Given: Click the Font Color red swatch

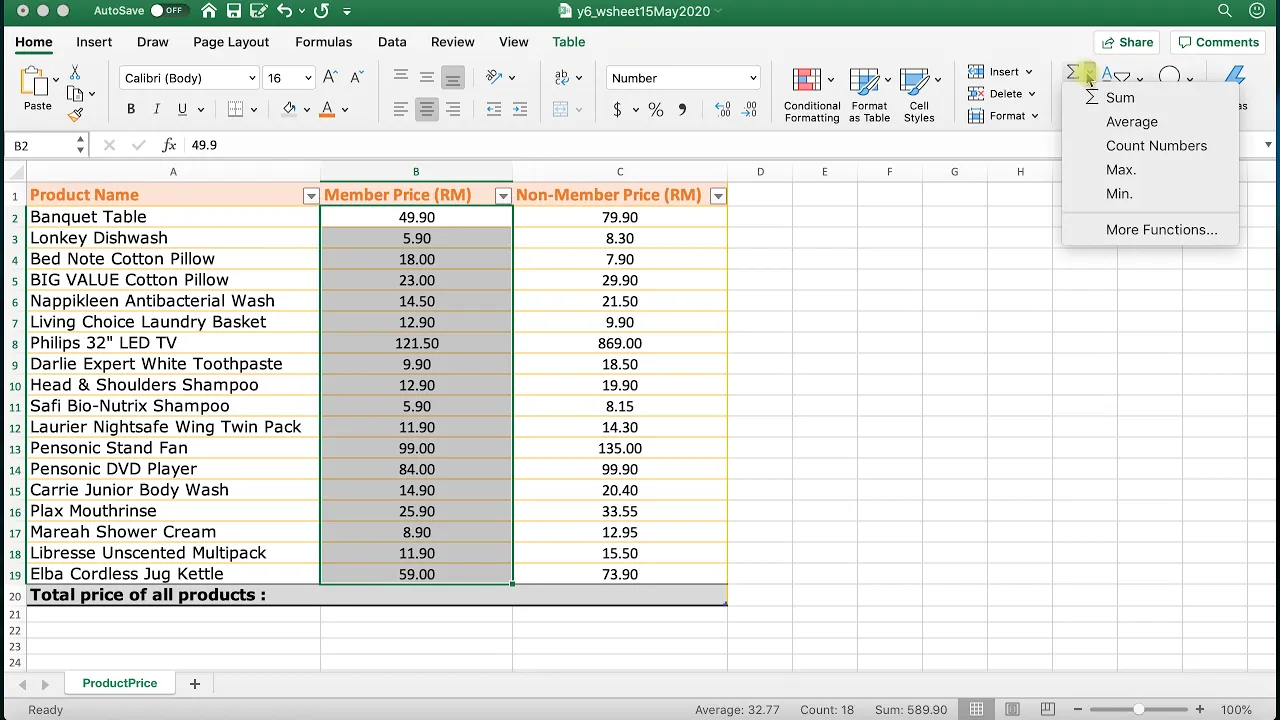Looking at the screenshot, I should click(326, 109).
